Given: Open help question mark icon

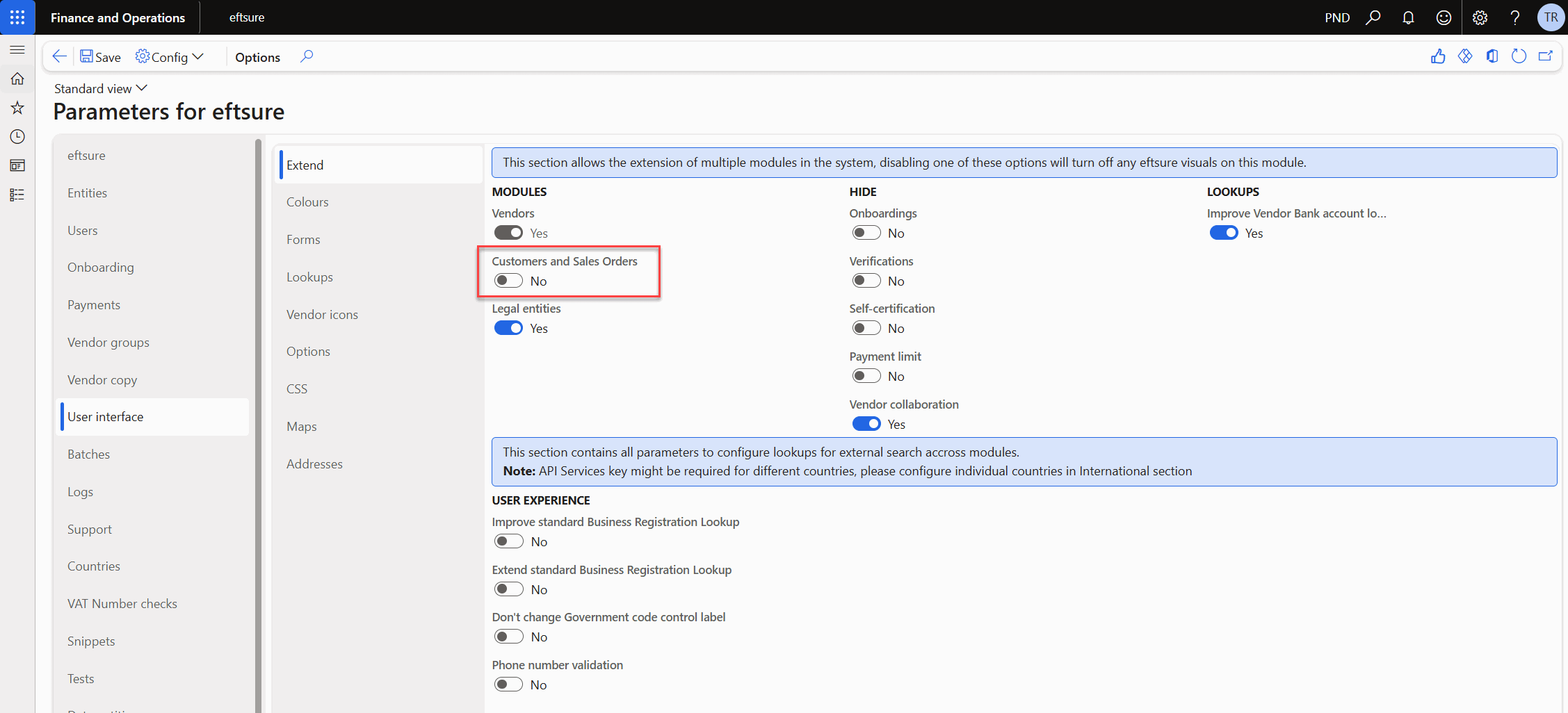Looking at the screenshot, I should [1515, 17].
